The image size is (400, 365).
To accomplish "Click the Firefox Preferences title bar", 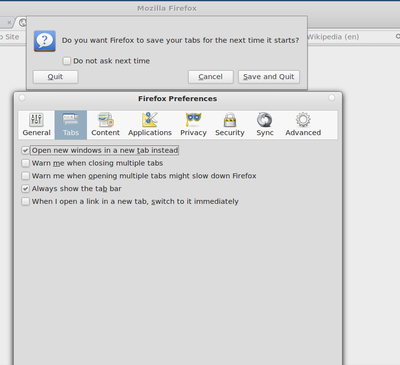I will [178, 99].
